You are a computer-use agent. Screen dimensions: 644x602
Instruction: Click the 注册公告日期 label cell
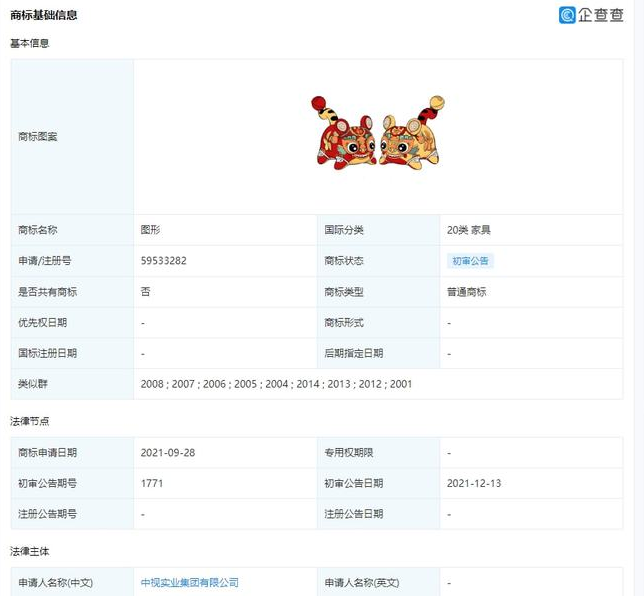click(x=379, y=514)
